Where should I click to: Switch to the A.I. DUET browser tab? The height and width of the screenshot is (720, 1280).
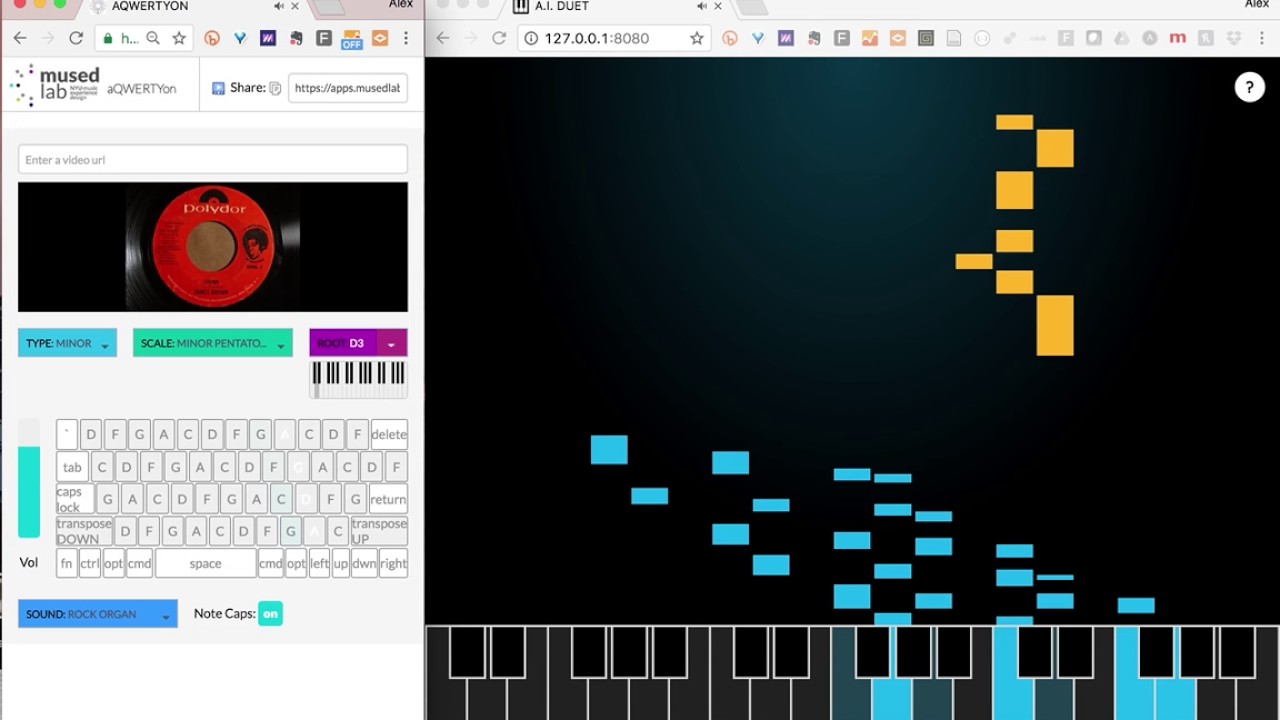point(617,7)
